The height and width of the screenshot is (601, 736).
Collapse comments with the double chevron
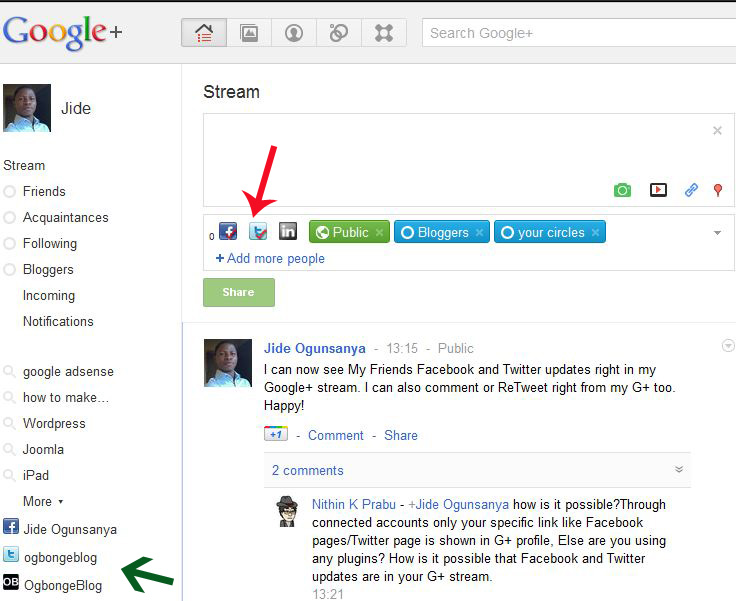679,469
